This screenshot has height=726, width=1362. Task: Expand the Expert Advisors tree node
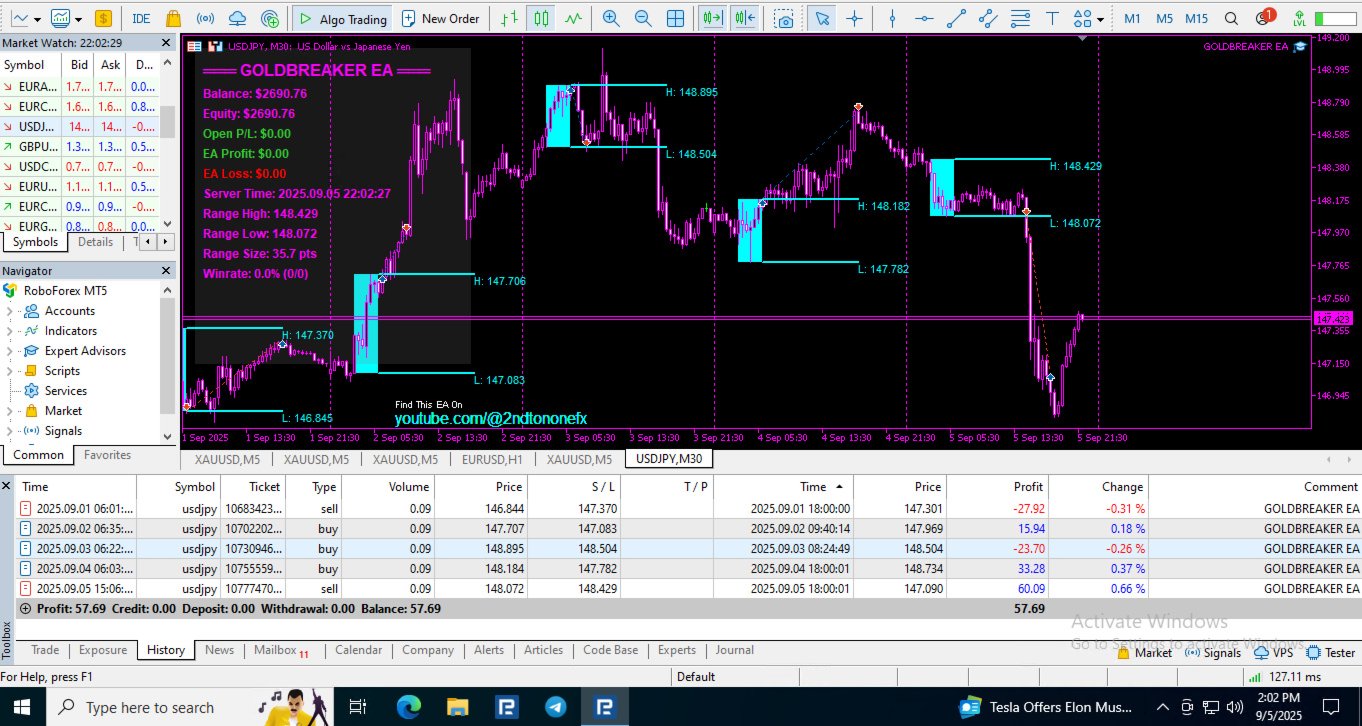[9, 351]
